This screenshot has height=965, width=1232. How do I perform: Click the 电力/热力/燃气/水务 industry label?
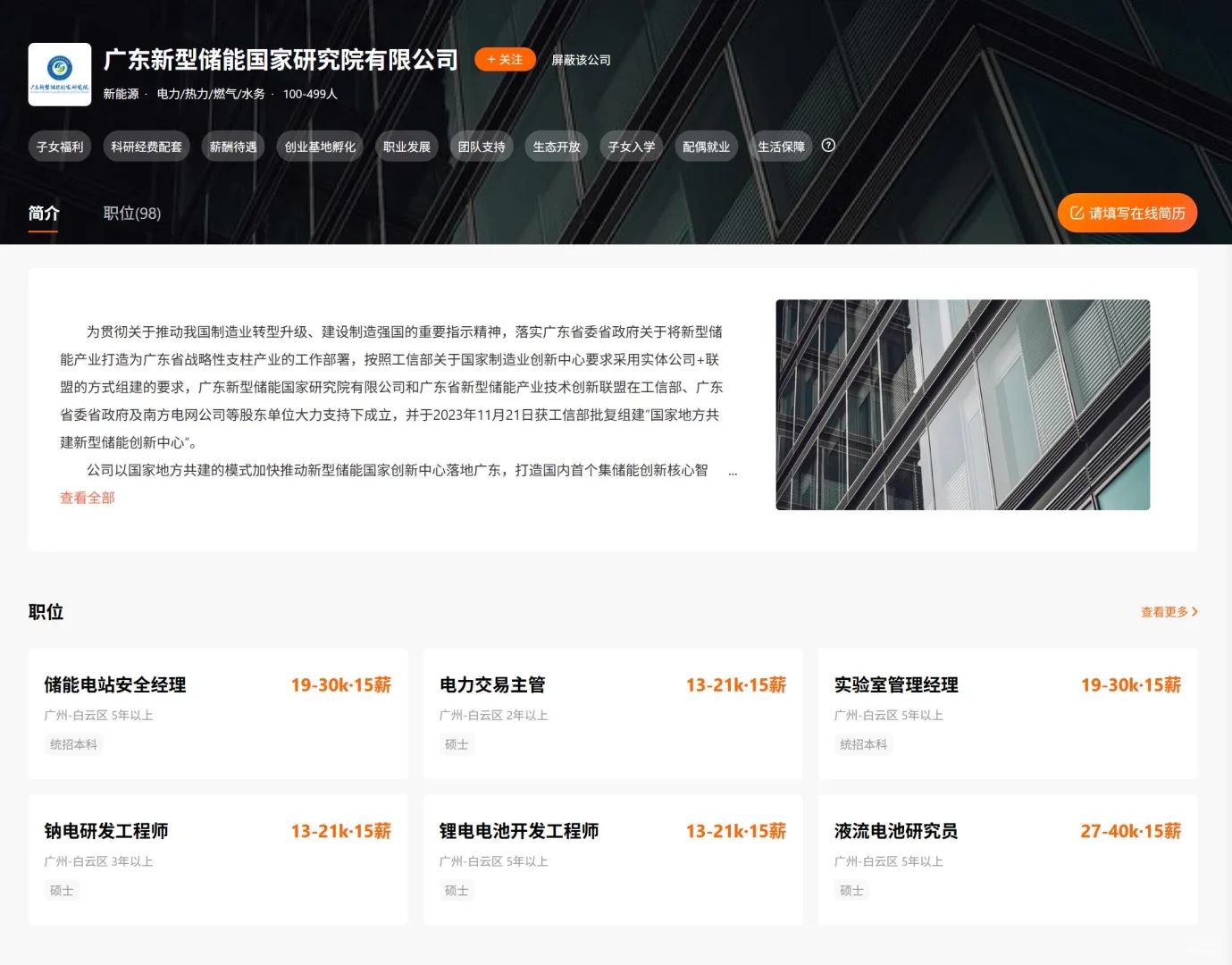pyautogui.click(x=211, y=94)
